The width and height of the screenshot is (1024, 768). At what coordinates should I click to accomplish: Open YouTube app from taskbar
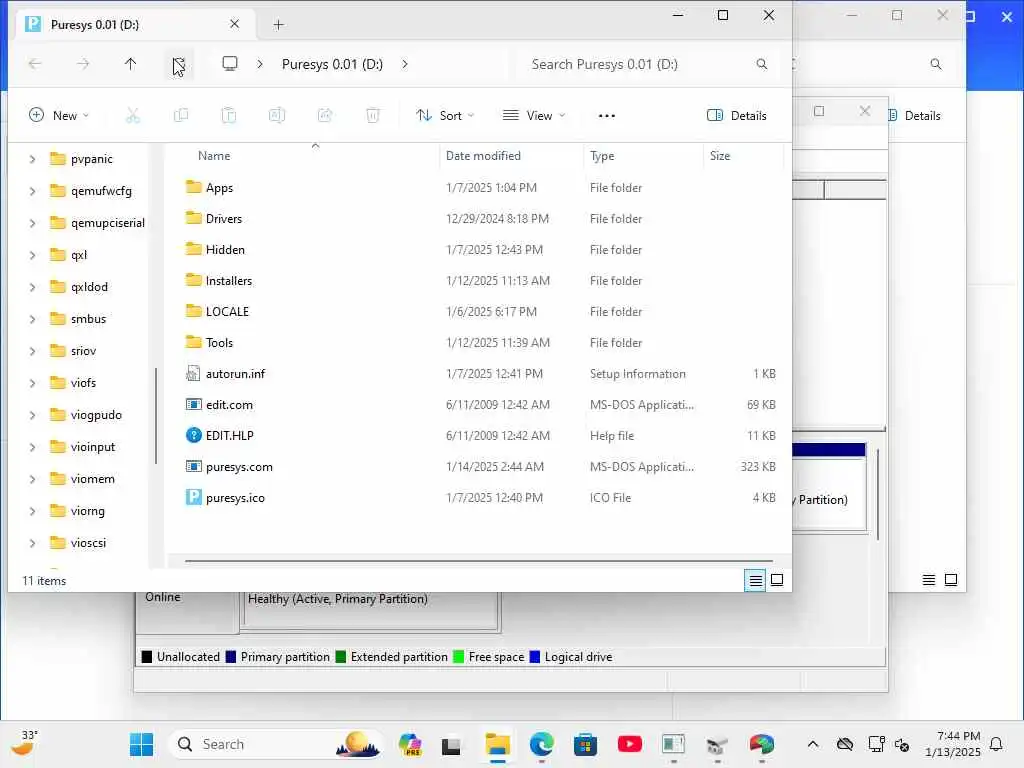[630, 744]
